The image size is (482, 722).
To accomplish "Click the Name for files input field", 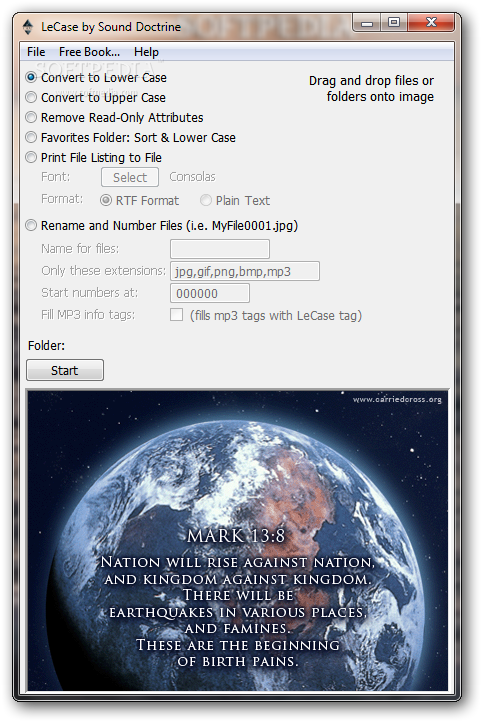I will pyautogui.click(x=220, y=249).
